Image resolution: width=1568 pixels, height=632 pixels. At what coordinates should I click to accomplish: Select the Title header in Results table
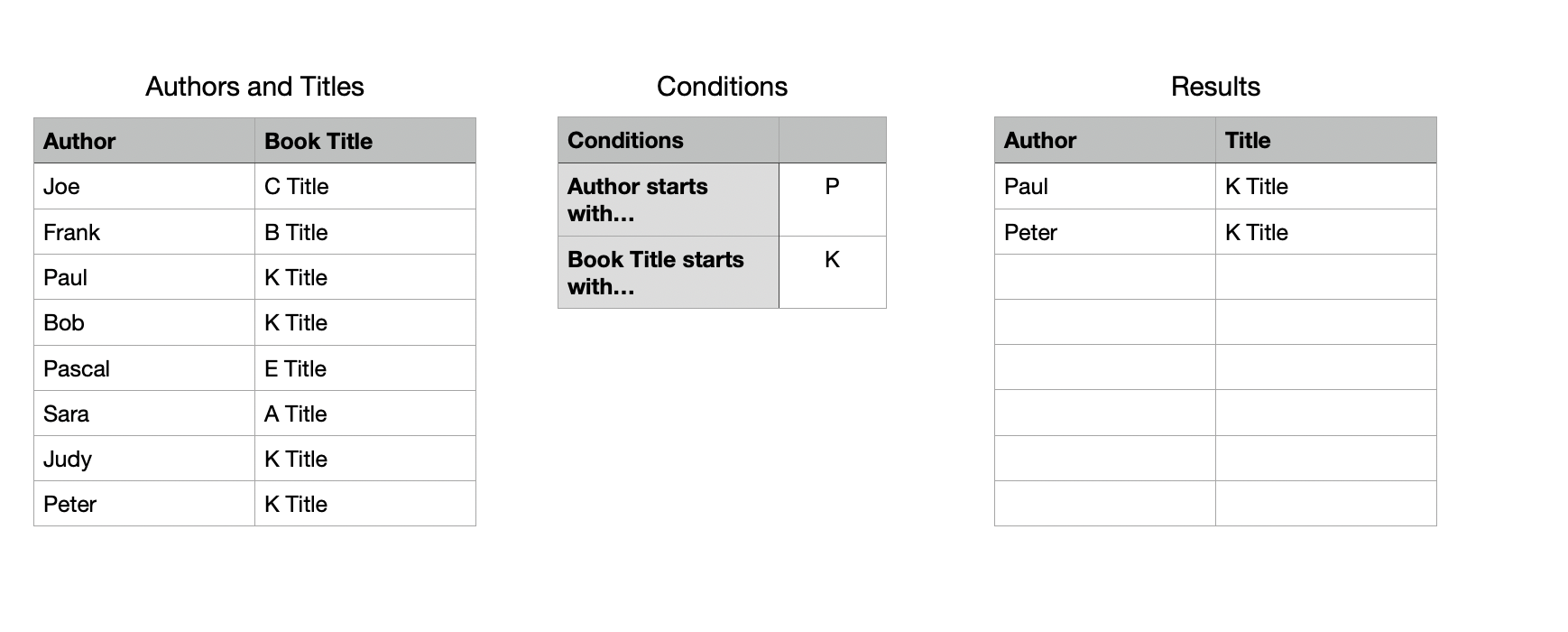click(x=1326, y=140)
